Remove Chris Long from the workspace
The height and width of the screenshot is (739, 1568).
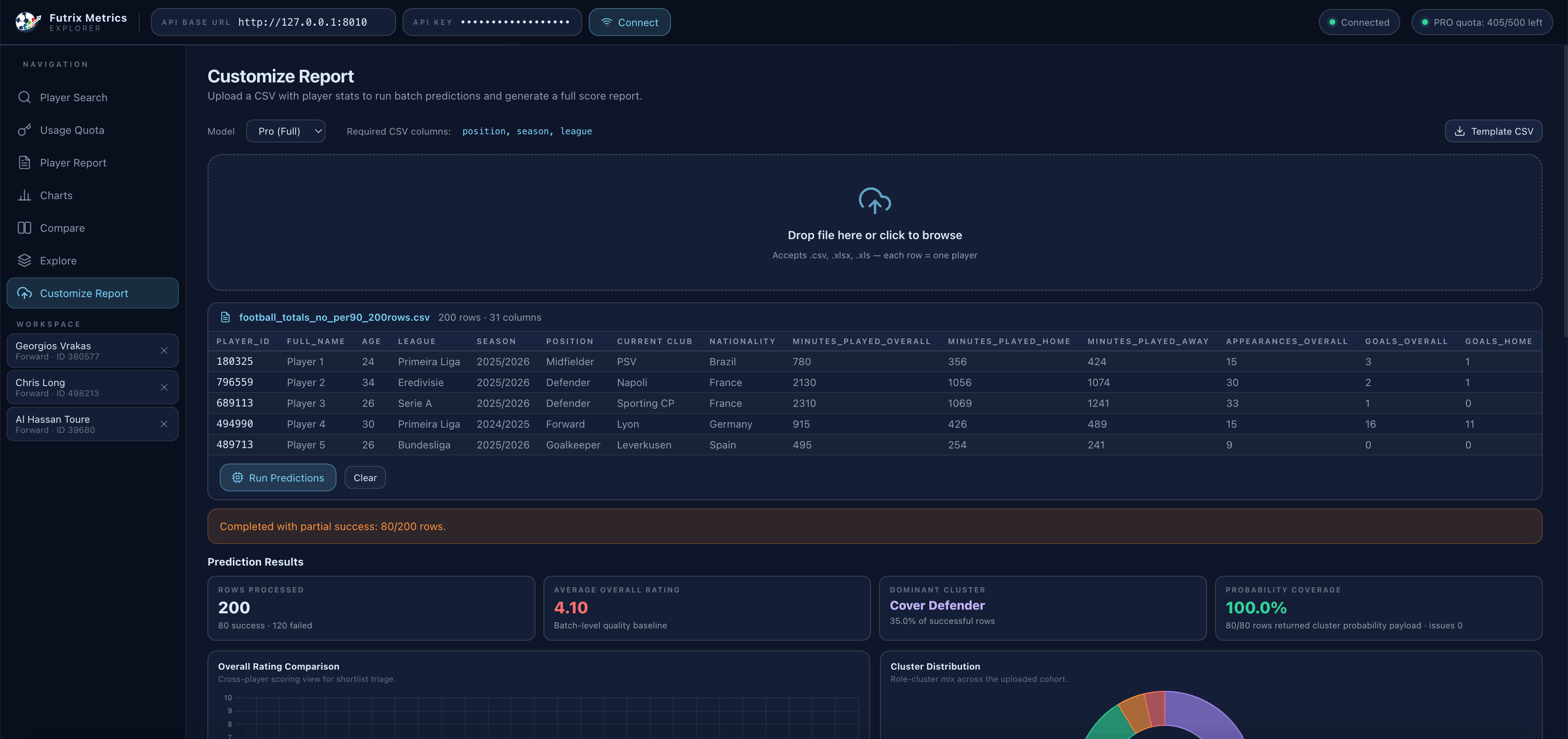click(x=164, y=387)
